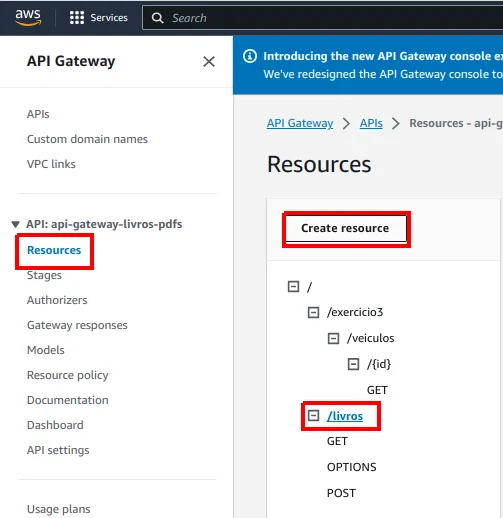This screenshot has height=518, width=503.
Task: Follow the APIs breadcrumb link
Action: [x=371, y=123]
